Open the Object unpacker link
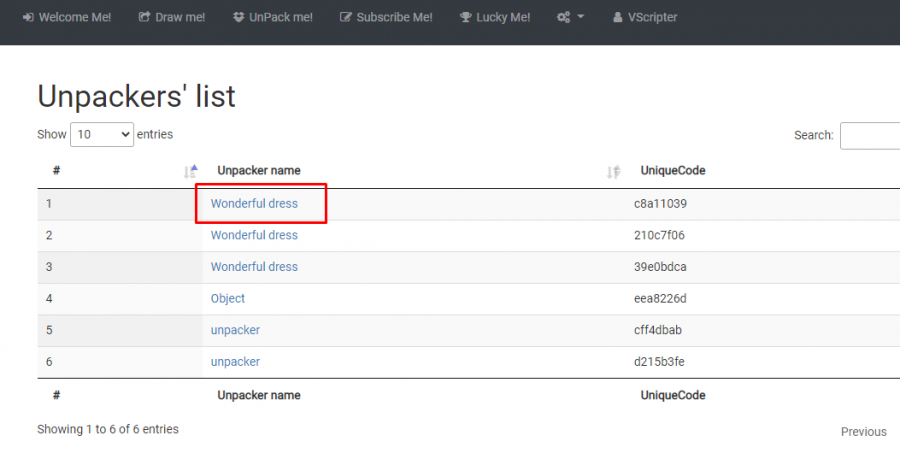 [x=228, y=299]
